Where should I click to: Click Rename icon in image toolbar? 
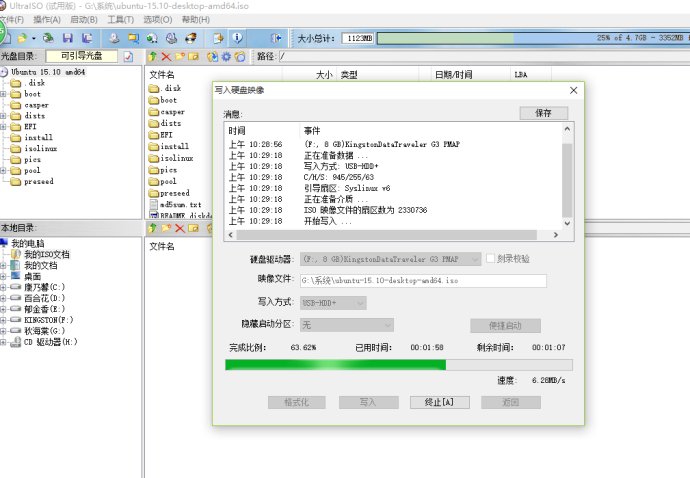click(x=194, y=56)
